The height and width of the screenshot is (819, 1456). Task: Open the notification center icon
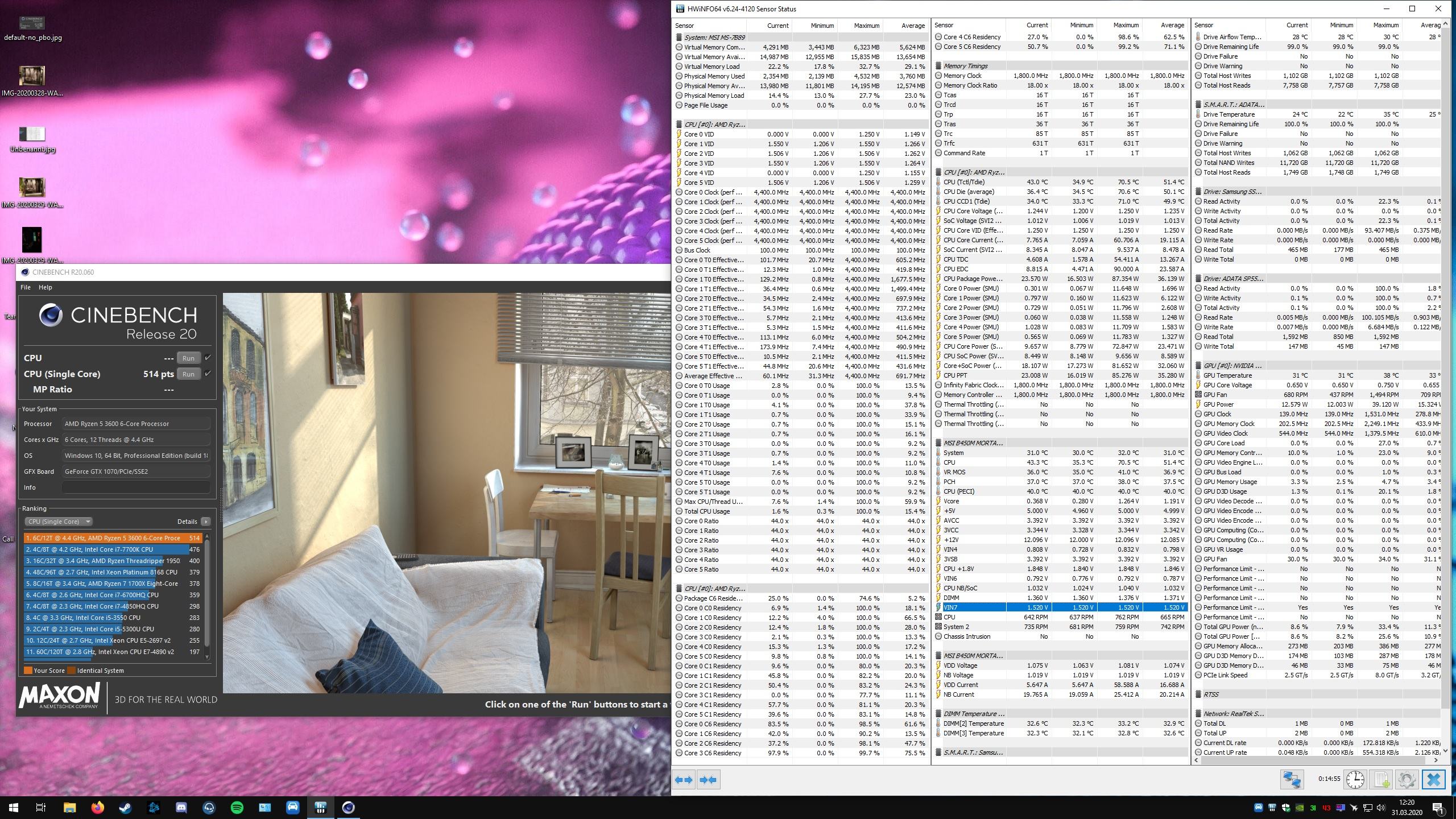coord(1438,808)
